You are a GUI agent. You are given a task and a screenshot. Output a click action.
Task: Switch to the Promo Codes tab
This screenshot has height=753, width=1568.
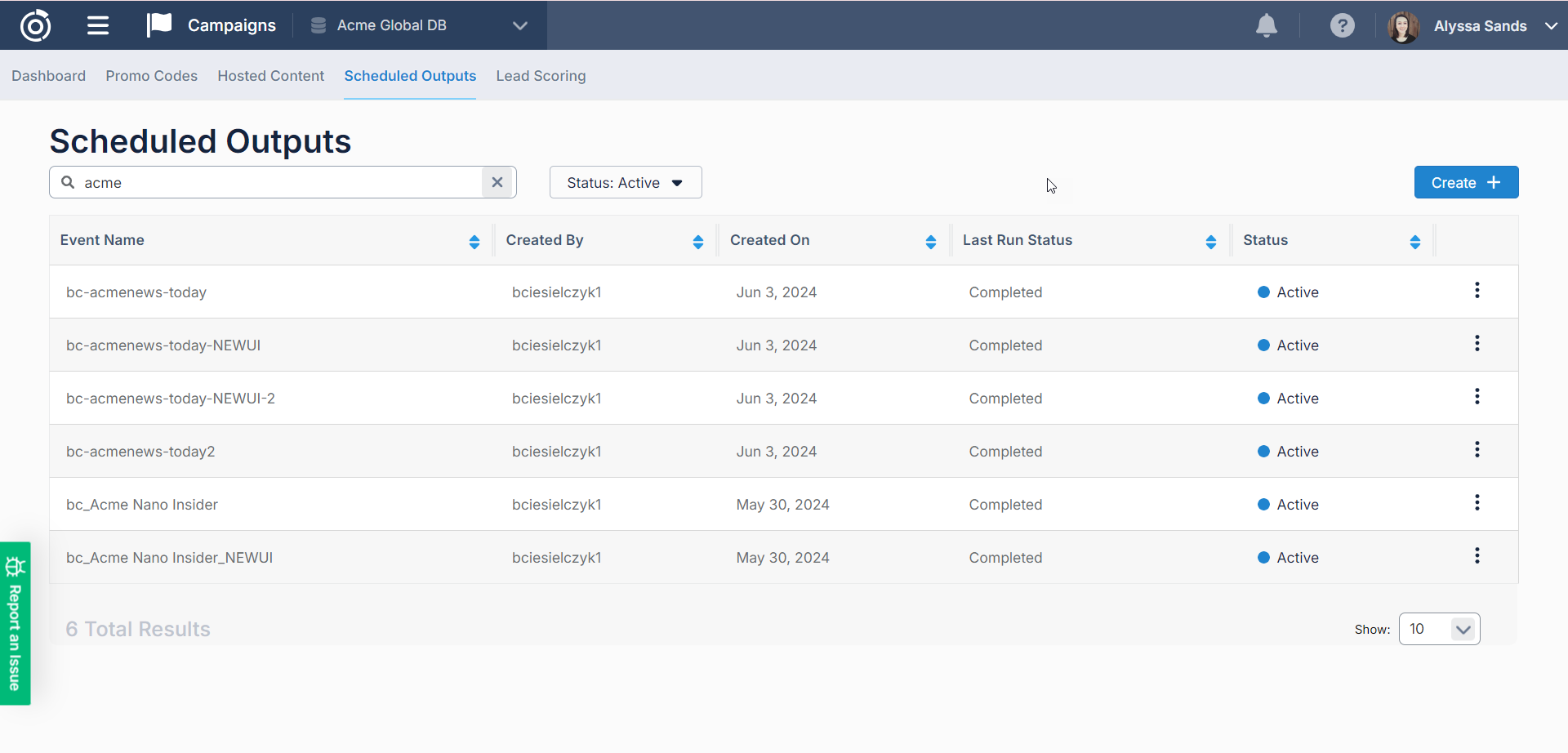pos(151,76)
